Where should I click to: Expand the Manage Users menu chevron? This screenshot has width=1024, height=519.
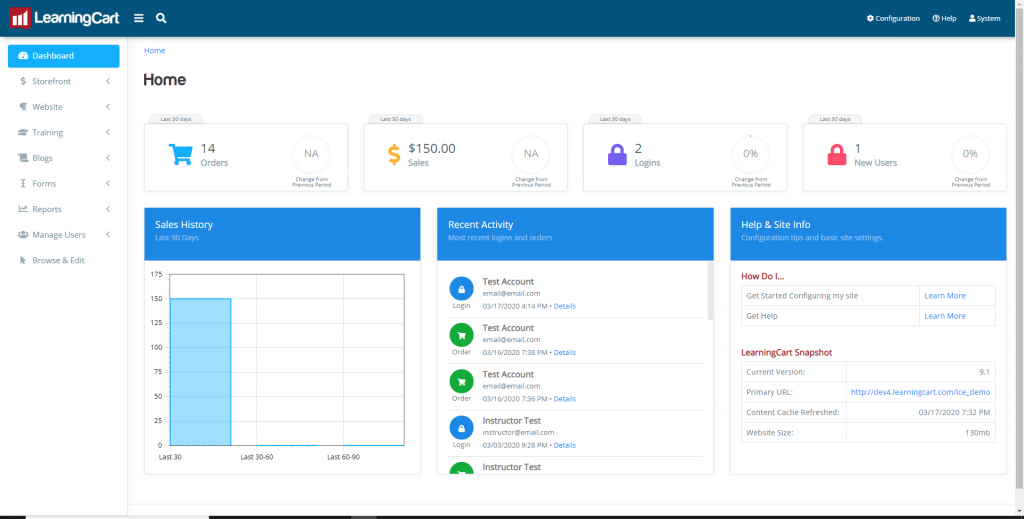click(x=108, y=234)
